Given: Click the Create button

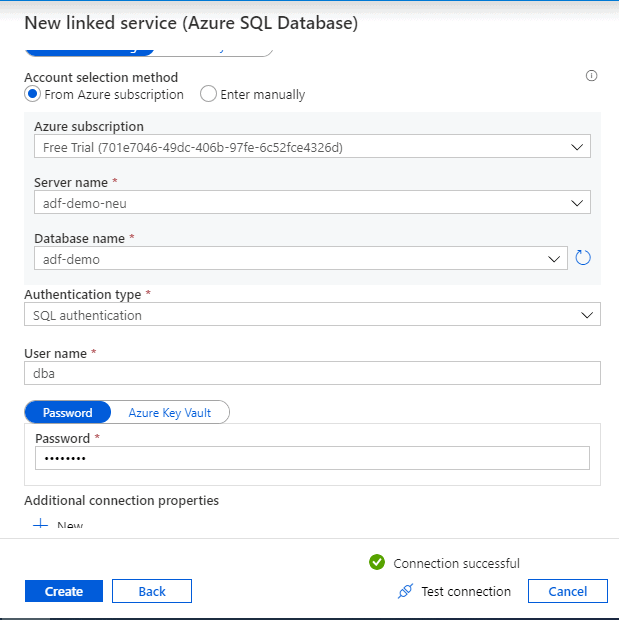Looking at the screenshot, I should coord(64,591).
